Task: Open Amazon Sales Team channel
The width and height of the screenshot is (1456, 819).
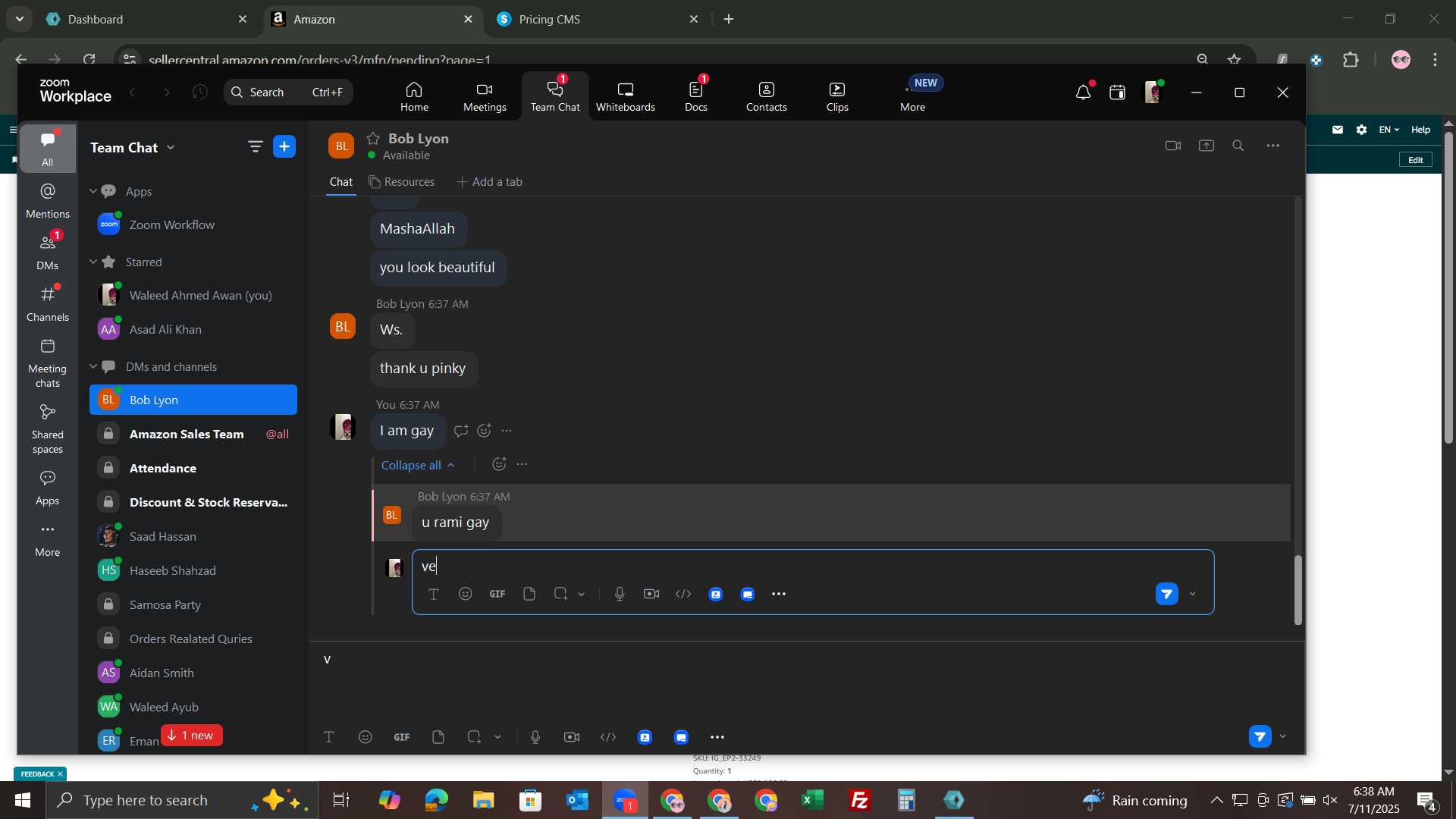Action: (193, 434)
